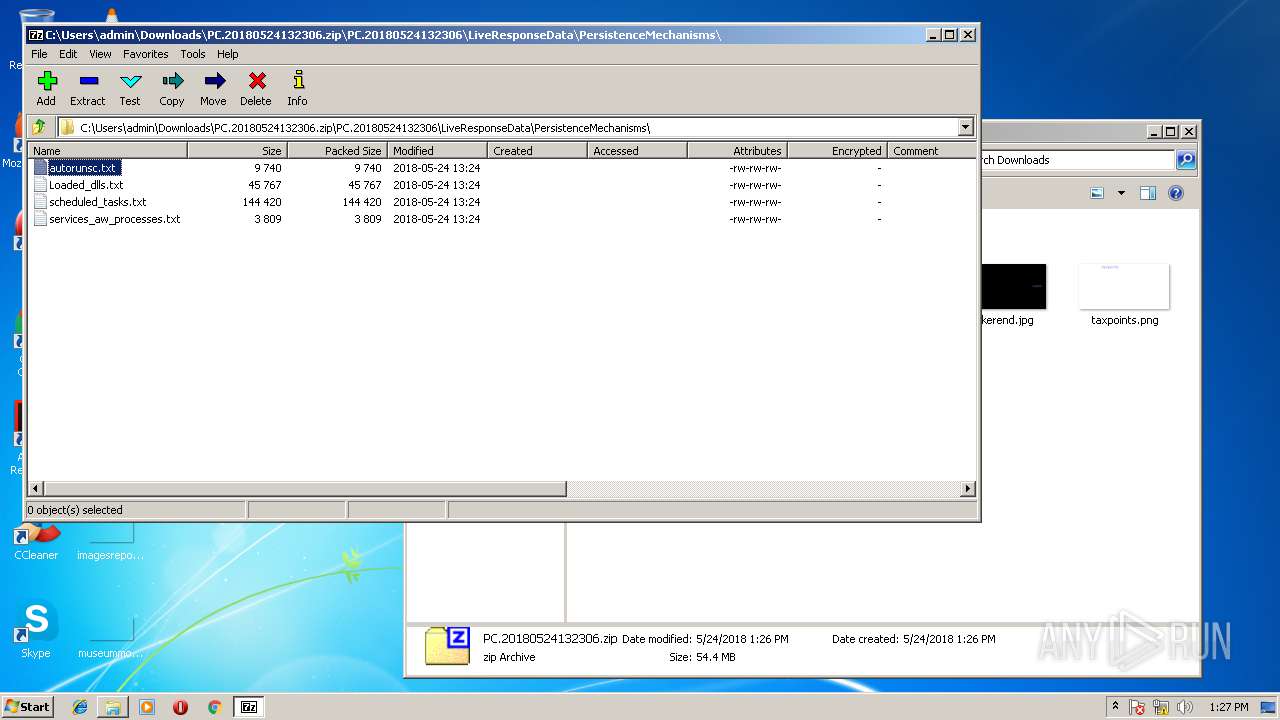Open Windows Explorer from the taskbar
1280x720 pixels.
113,707
